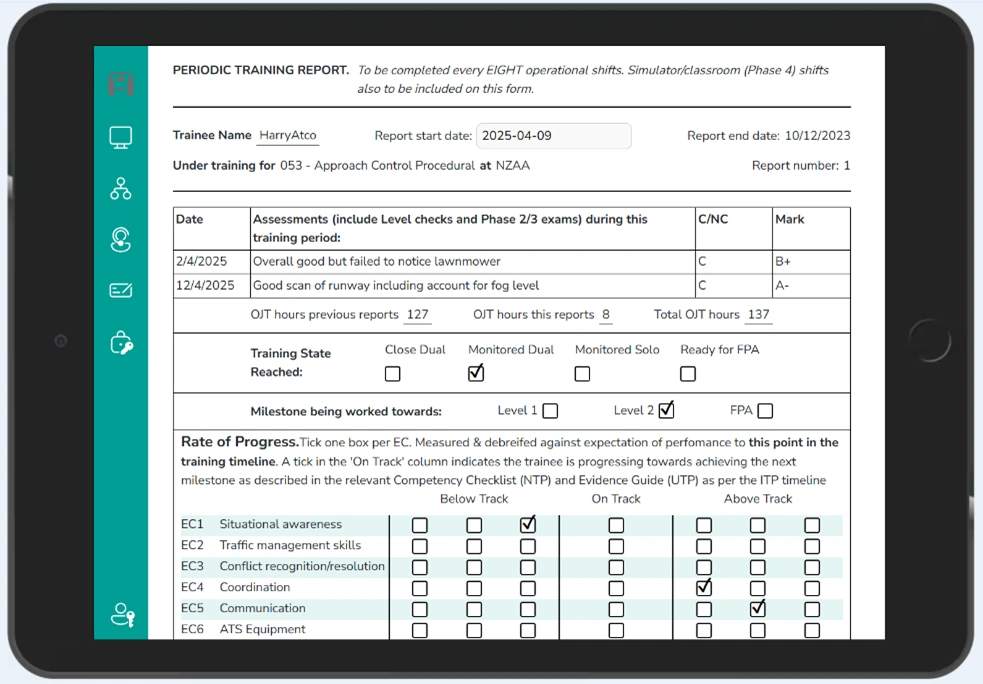Check the Ready for FPA box
983x684 pixels.
[x=688, y=374]
